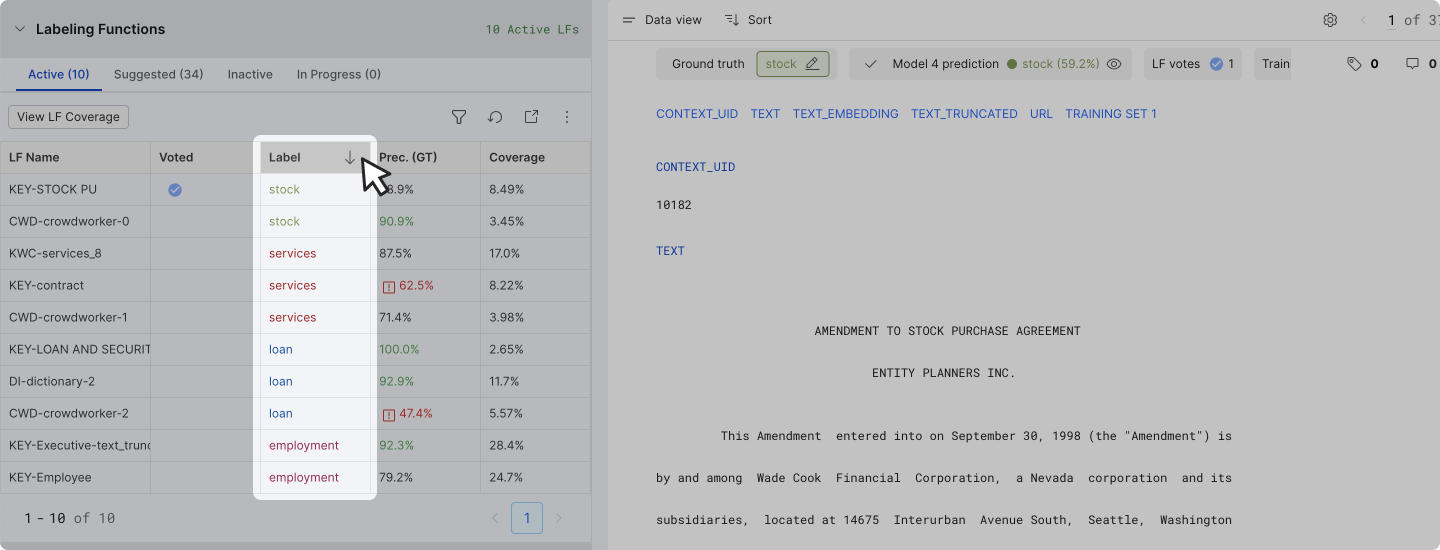Click the refresh LFs icon

[x=495, y=117]
